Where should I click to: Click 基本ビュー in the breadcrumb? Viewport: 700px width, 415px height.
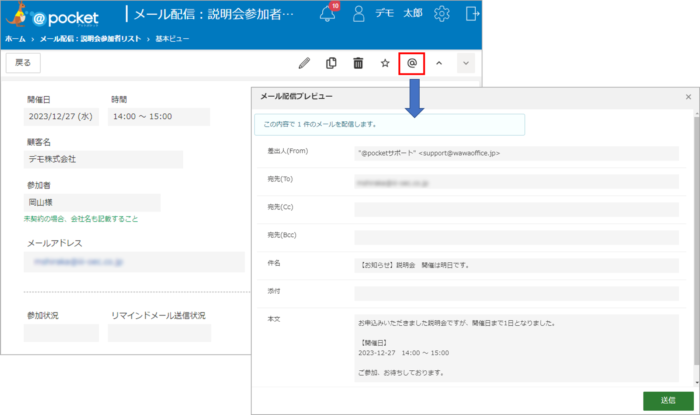click(172, 39)
